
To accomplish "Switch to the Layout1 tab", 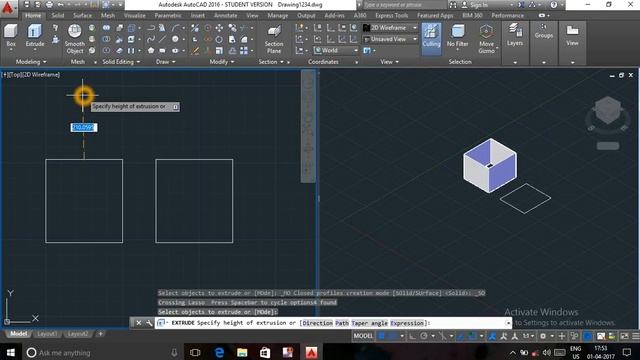I will click(47, 334).
